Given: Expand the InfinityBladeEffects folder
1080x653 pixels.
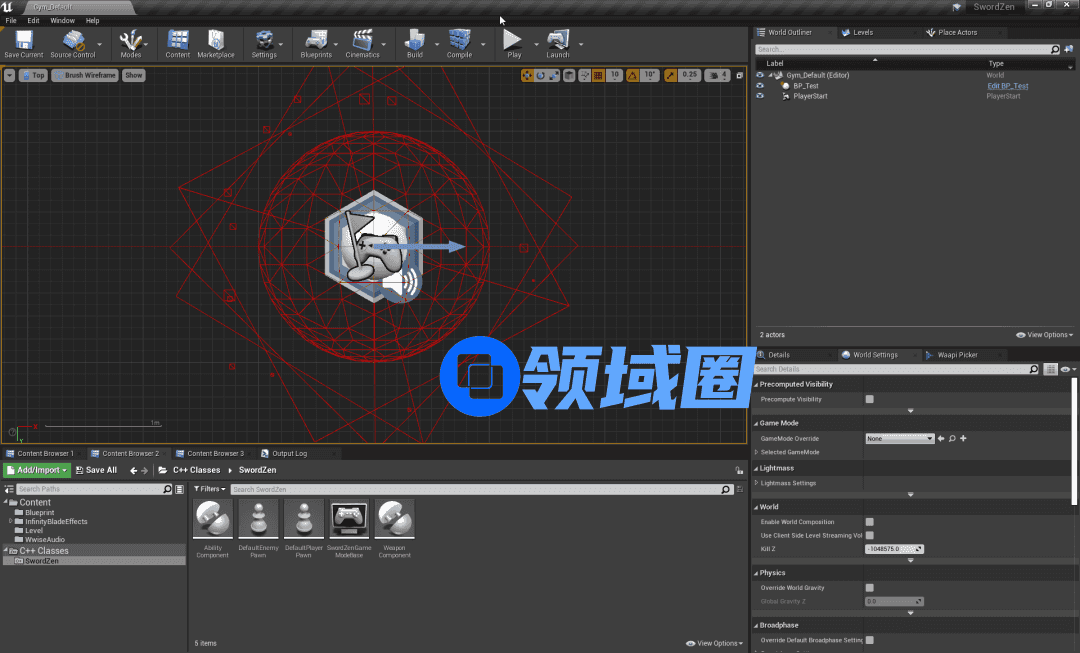Looking at the screenshot, I should click(10, 521).
